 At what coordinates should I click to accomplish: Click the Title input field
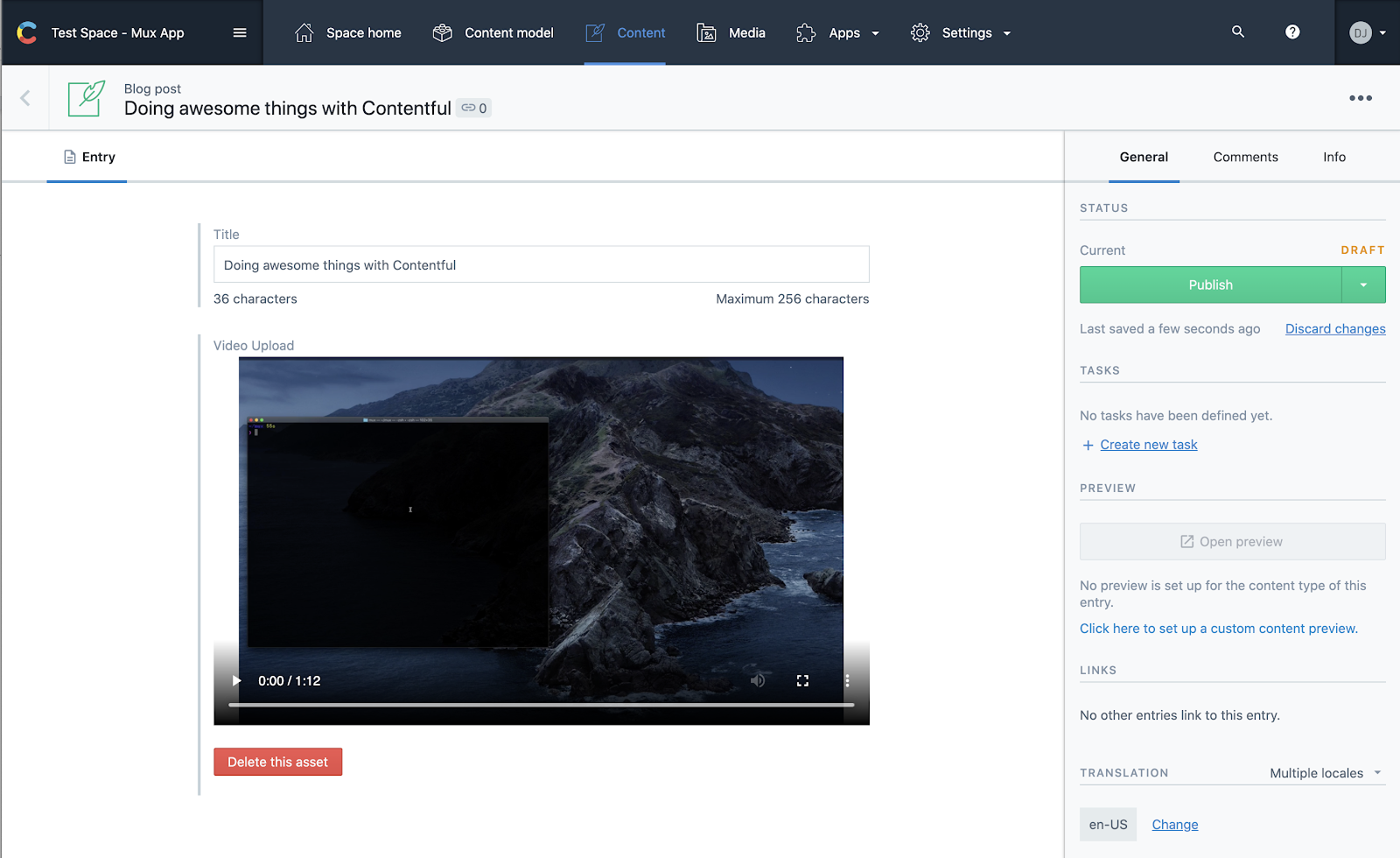[542, 264]
